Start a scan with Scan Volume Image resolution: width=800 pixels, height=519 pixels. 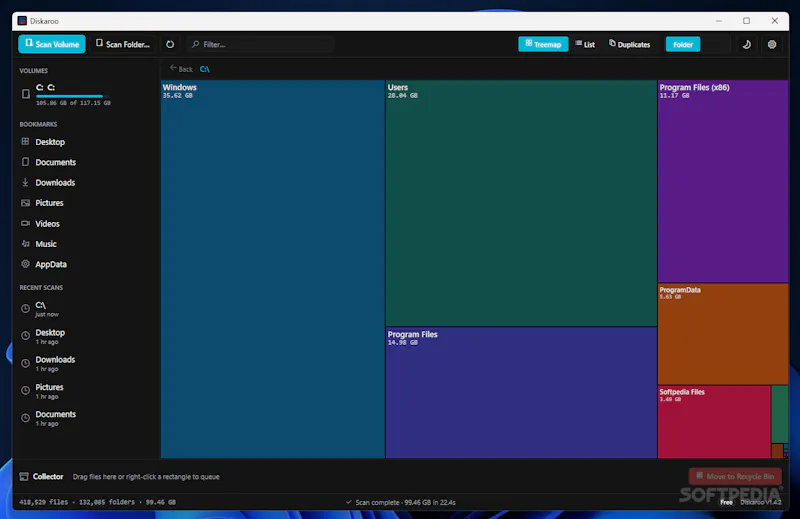tap(52, 44)
